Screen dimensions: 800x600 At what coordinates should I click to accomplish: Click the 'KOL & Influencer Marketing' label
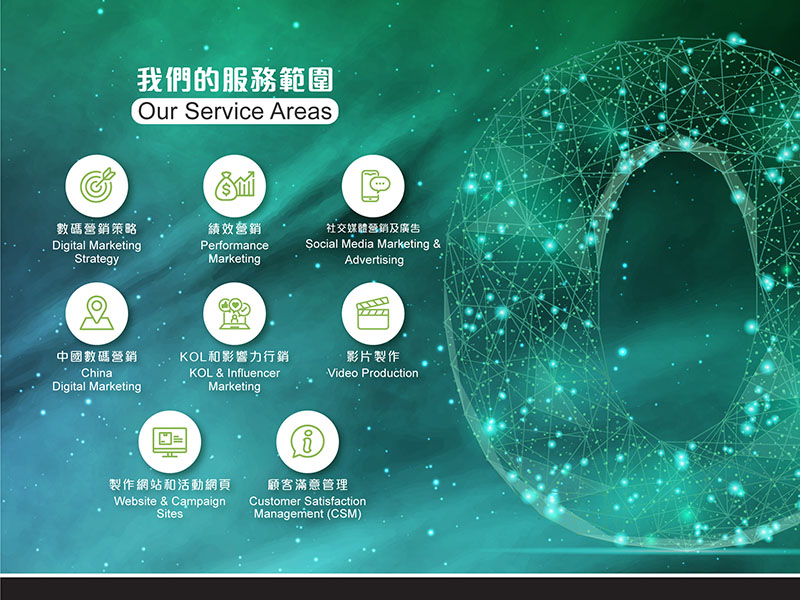[x=234, y=380]
